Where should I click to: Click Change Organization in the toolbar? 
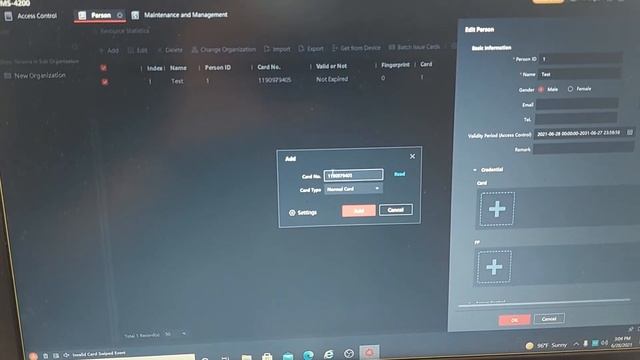click(224, 49)
